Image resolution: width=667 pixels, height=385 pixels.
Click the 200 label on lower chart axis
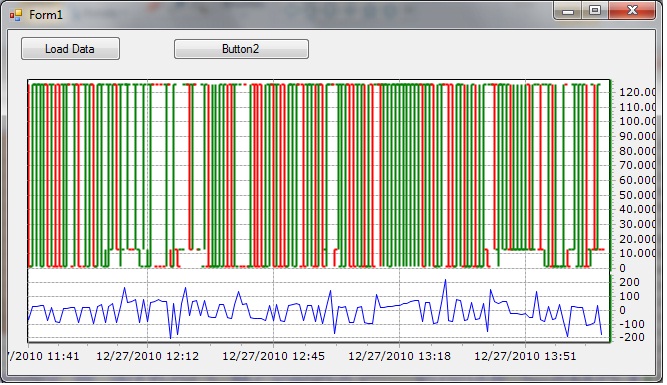[629, 282]
